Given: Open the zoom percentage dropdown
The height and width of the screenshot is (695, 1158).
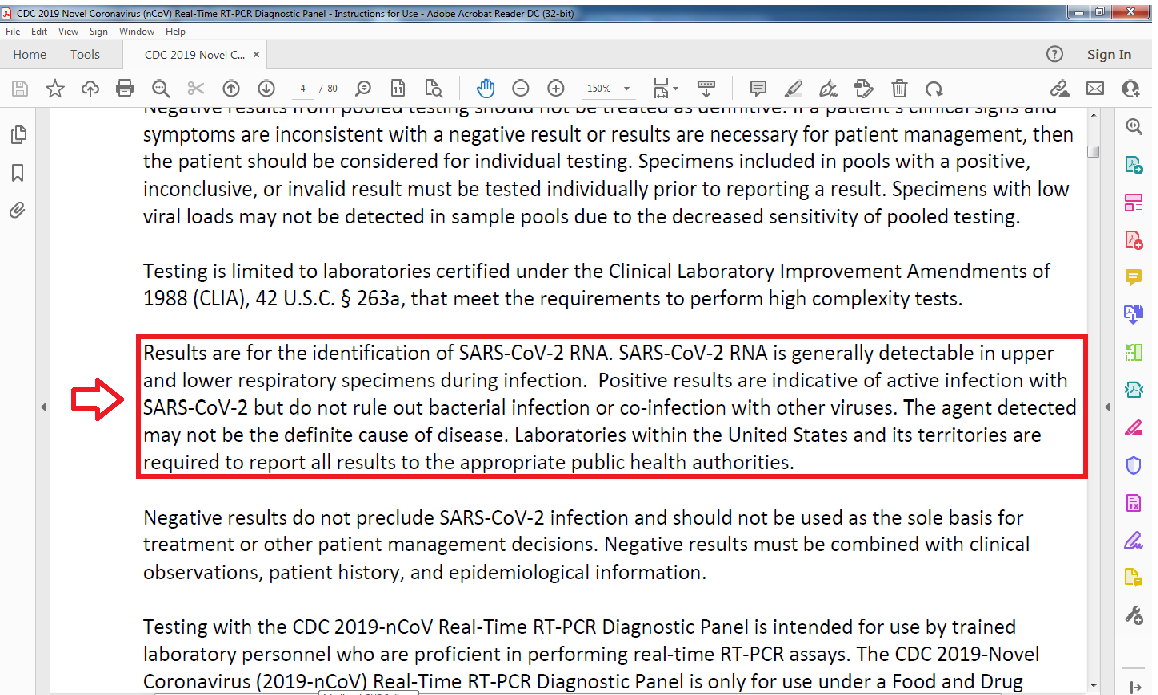Looking at the screenshot, I should pos(627,89).
